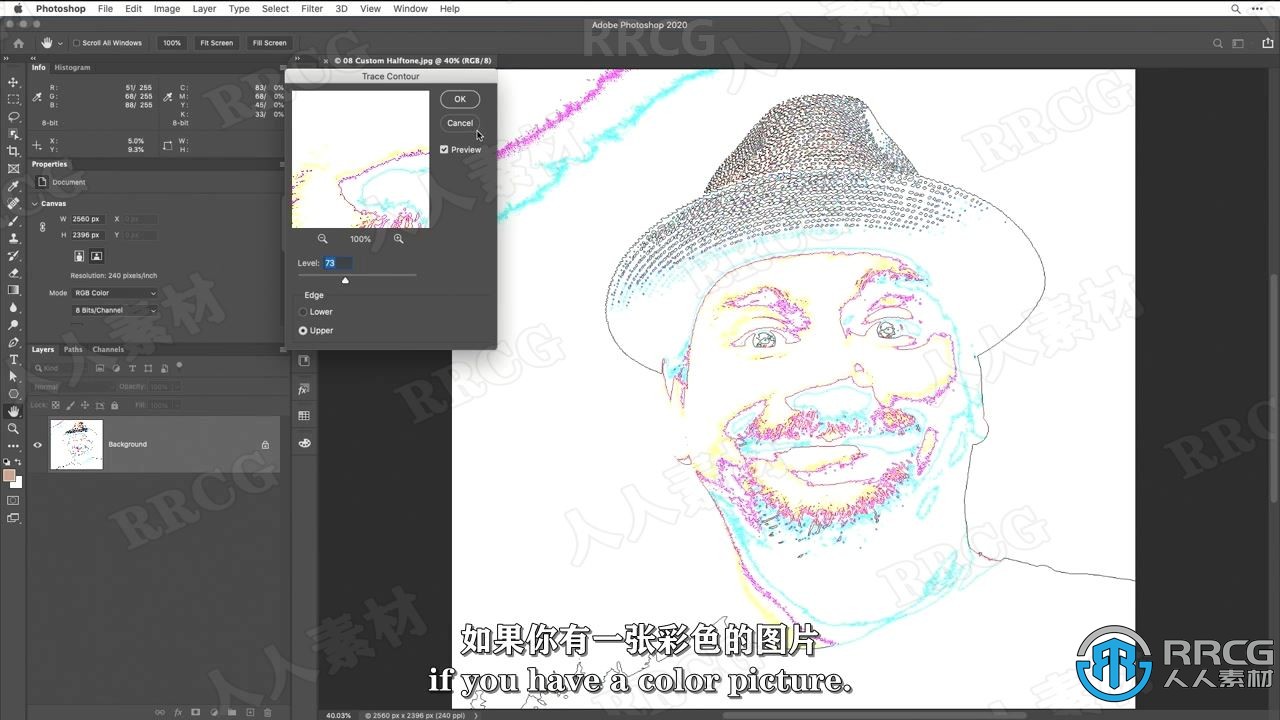Select the Clone Stamp tool

click(13, 238)
